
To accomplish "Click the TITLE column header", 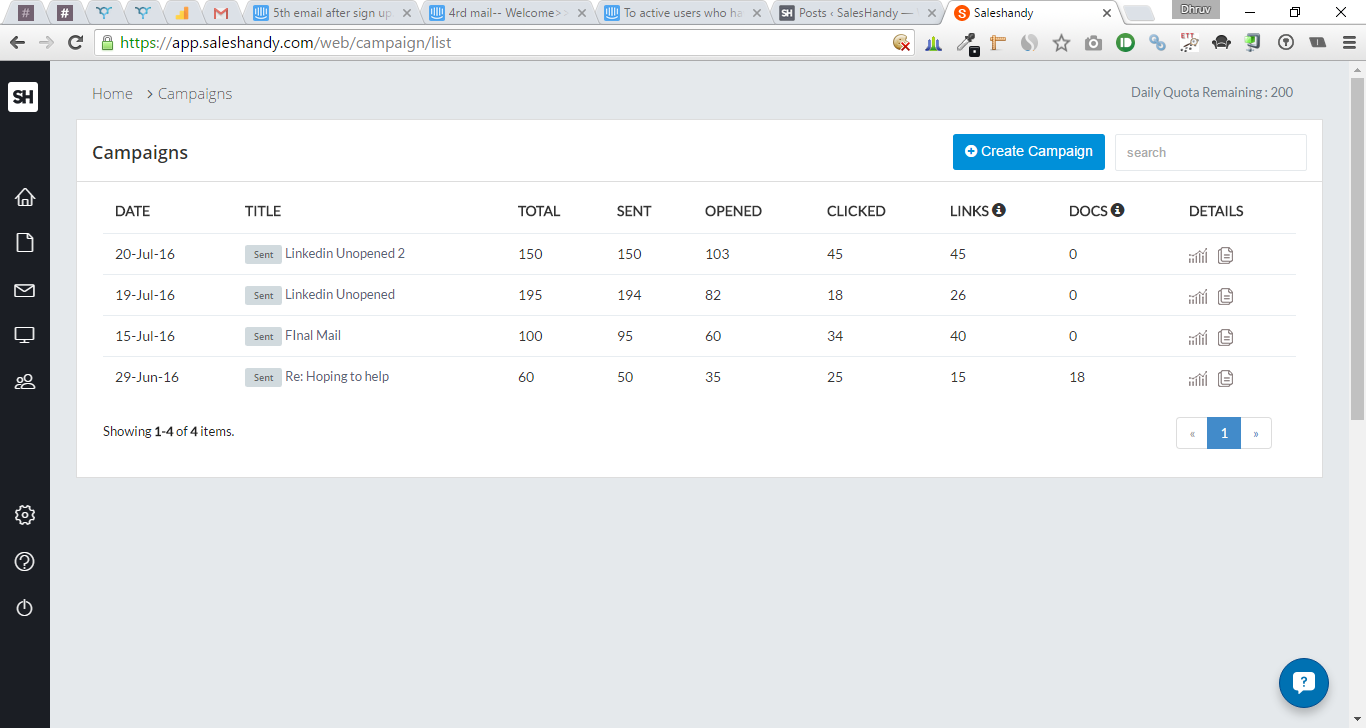I will click(x=263, y=211).
